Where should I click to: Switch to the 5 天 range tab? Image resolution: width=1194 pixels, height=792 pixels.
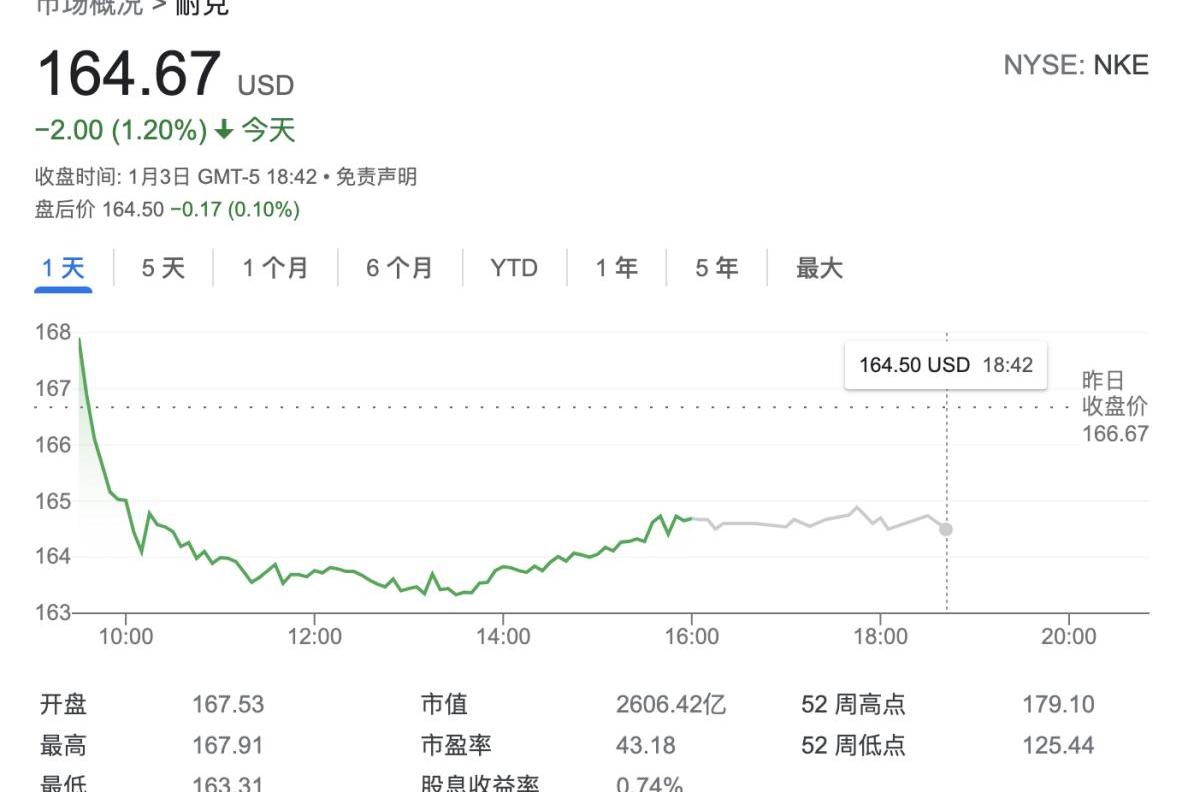(163, 268)
